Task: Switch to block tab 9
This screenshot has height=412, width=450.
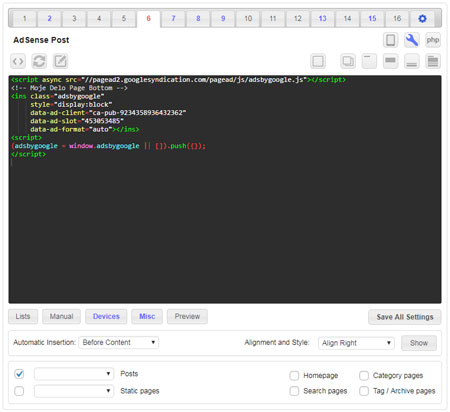Action: [223, 18]
